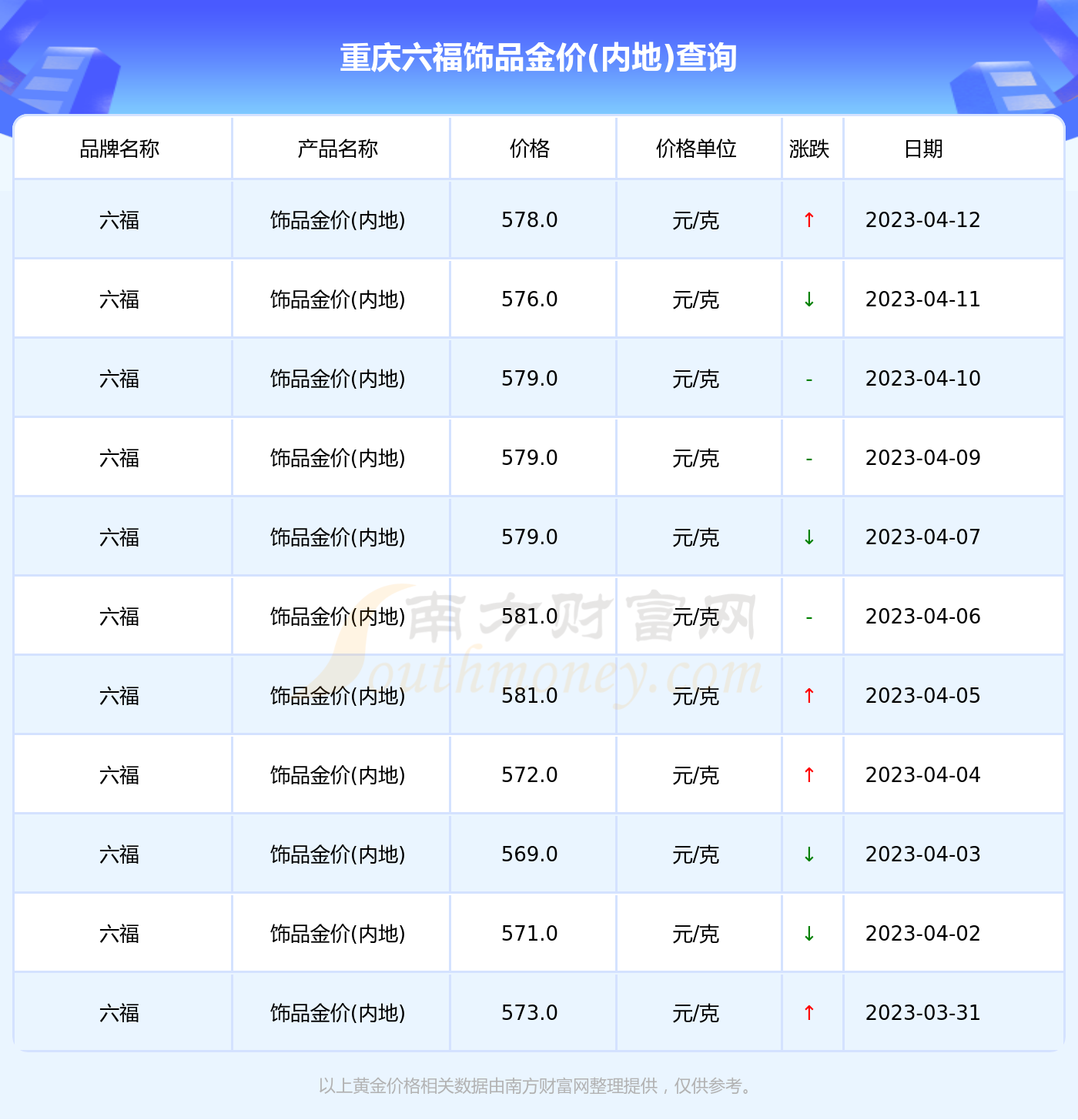
Task: Click the green down arrow for 2023-04-02
Action: point(808,934)
